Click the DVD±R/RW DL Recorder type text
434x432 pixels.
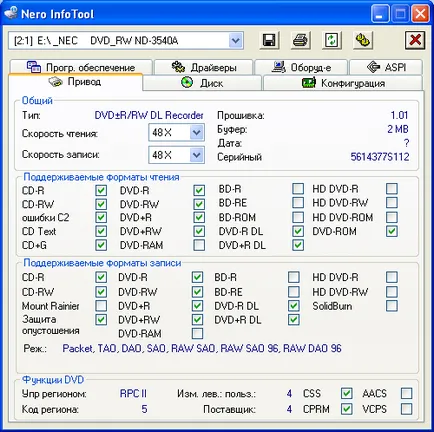(x=149, y=115)
